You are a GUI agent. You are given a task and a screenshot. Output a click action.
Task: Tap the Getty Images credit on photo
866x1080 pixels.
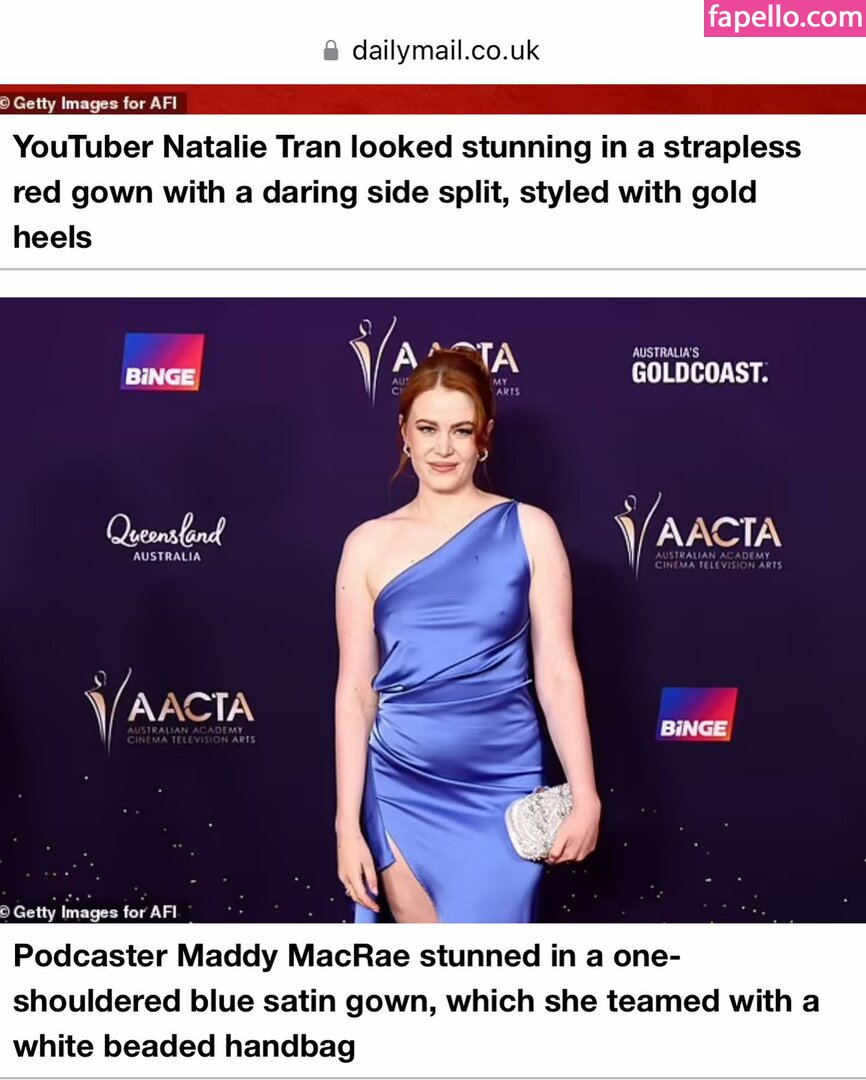point(90,912)
